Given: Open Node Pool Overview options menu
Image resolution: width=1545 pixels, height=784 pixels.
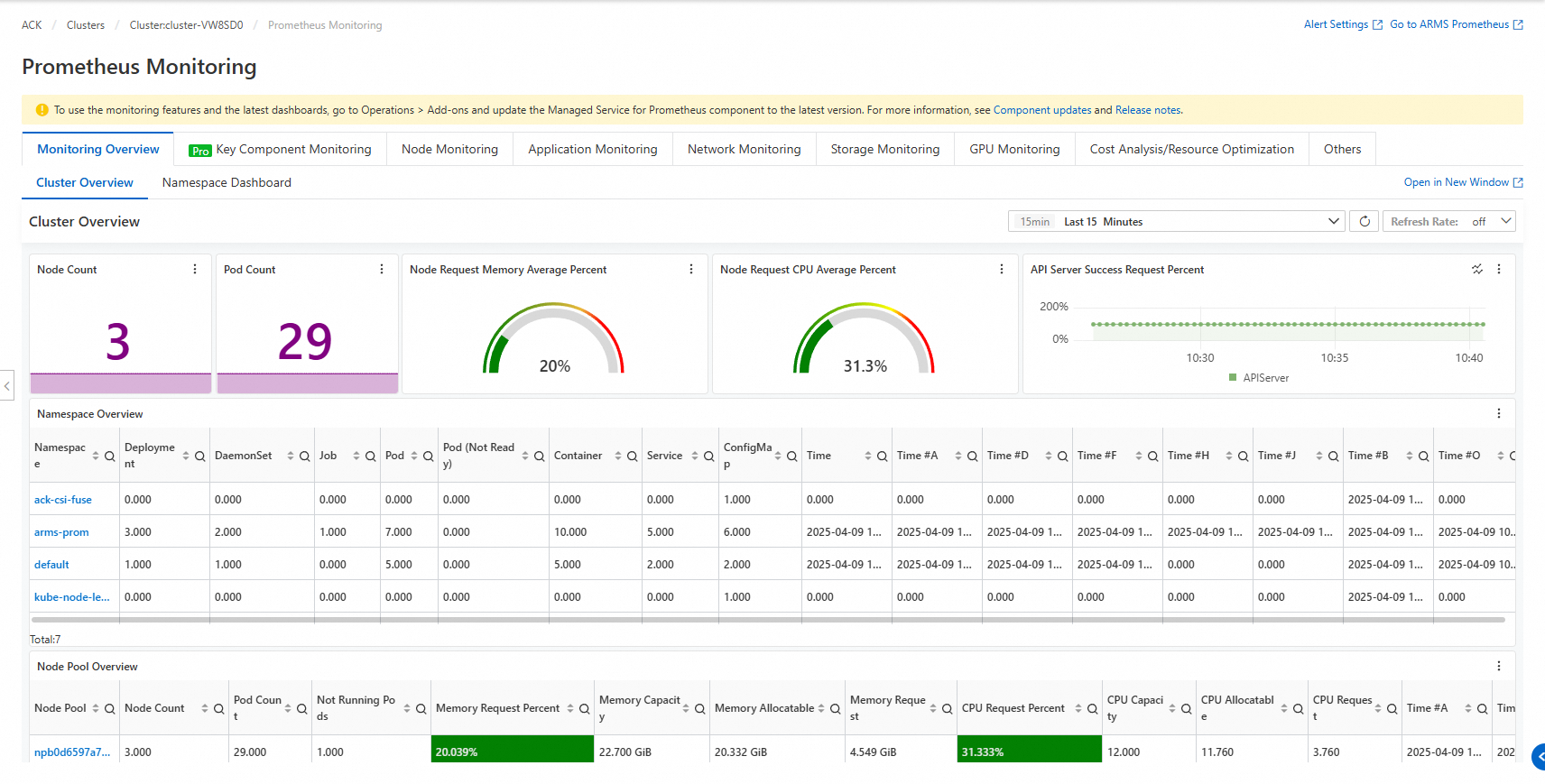Looking at the screenshot, I should 1499,667.
